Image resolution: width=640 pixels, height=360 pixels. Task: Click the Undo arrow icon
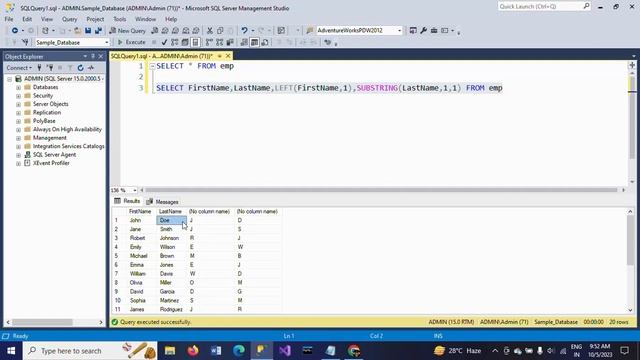pyautogui.click(x=244, y=31)
